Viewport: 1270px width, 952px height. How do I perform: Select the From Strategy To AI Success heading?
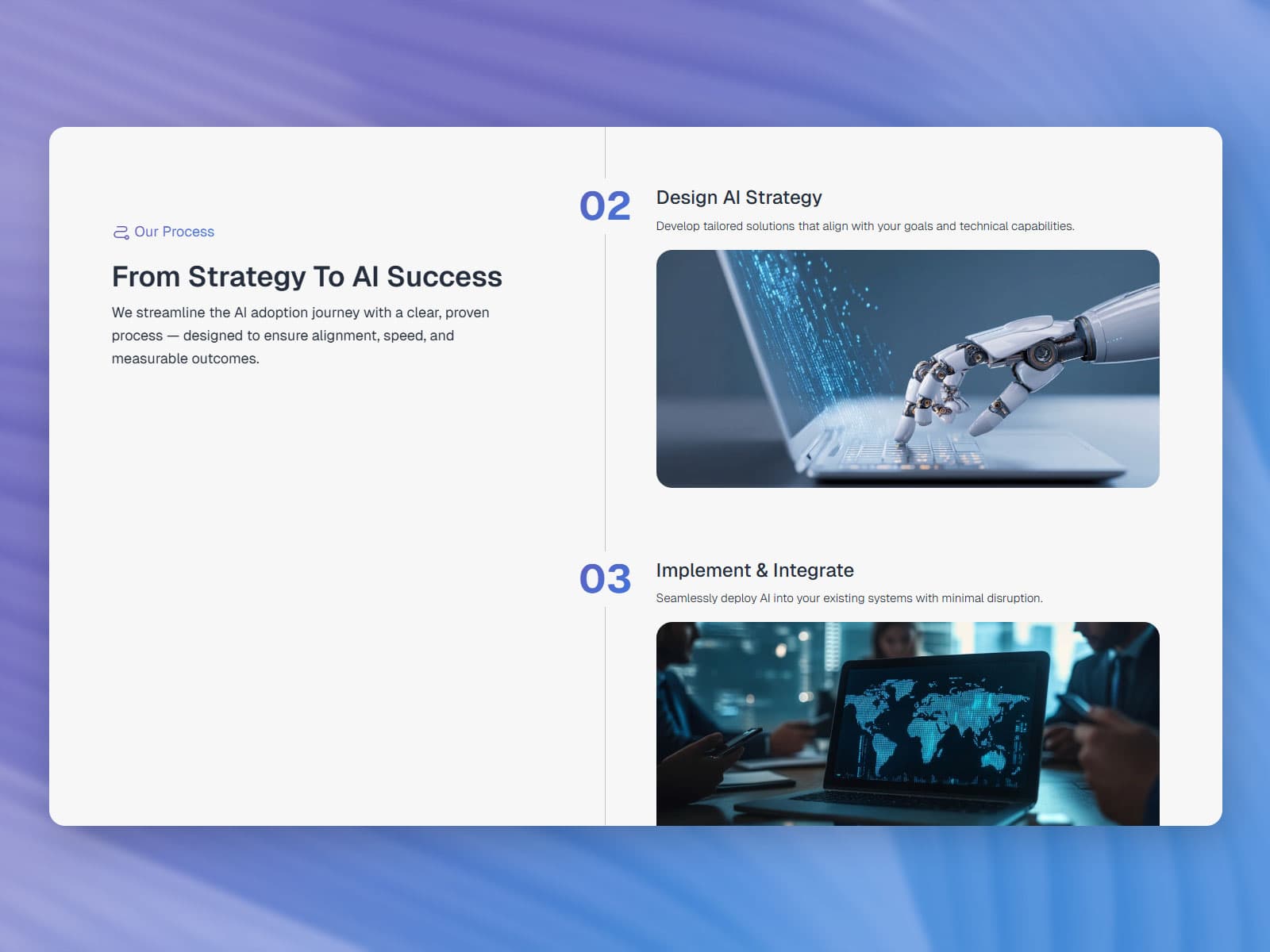[306, 277]
